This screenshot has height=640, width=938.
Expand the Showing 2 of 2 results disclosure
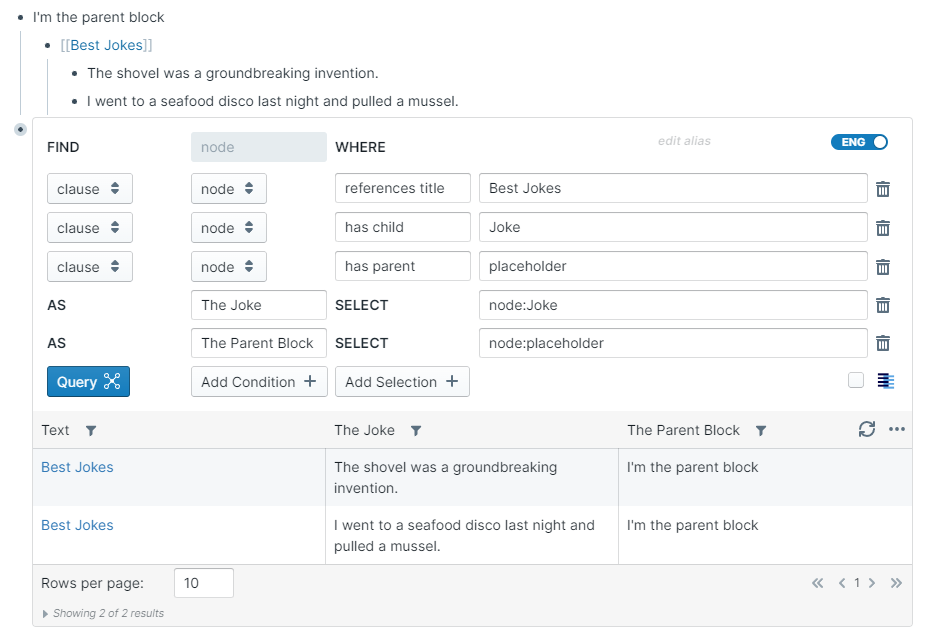tap(45, 613)
